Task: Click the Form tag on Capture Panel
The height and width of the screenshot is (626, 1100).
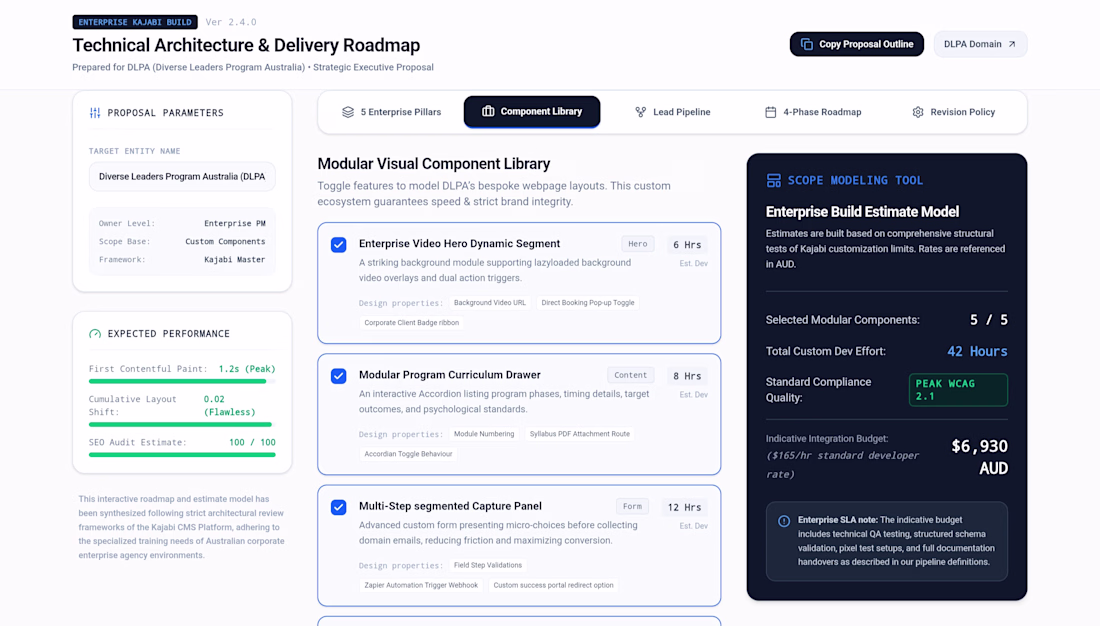Action: pyautogui.click(x=632, y=506)
